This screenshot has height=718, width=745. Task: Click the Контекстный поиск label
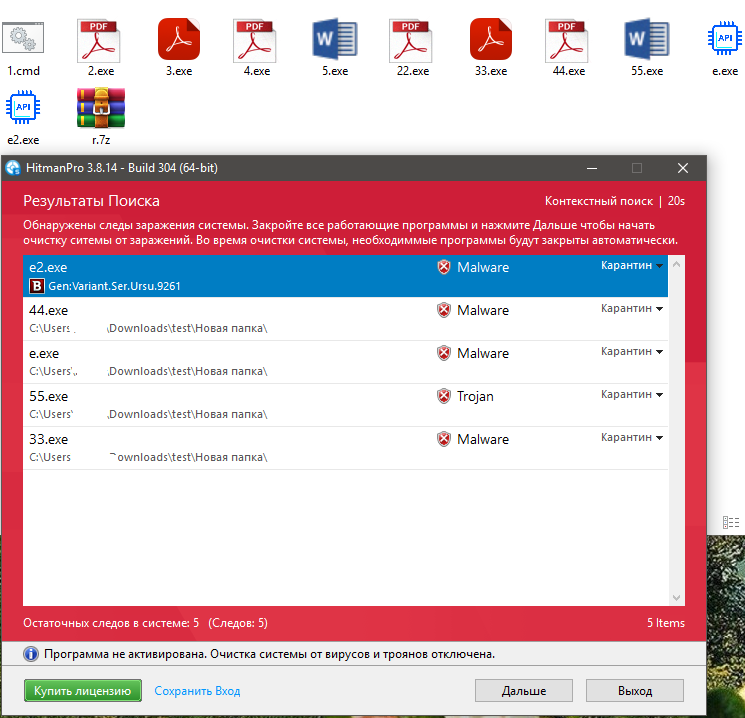(x=599, y=201)
